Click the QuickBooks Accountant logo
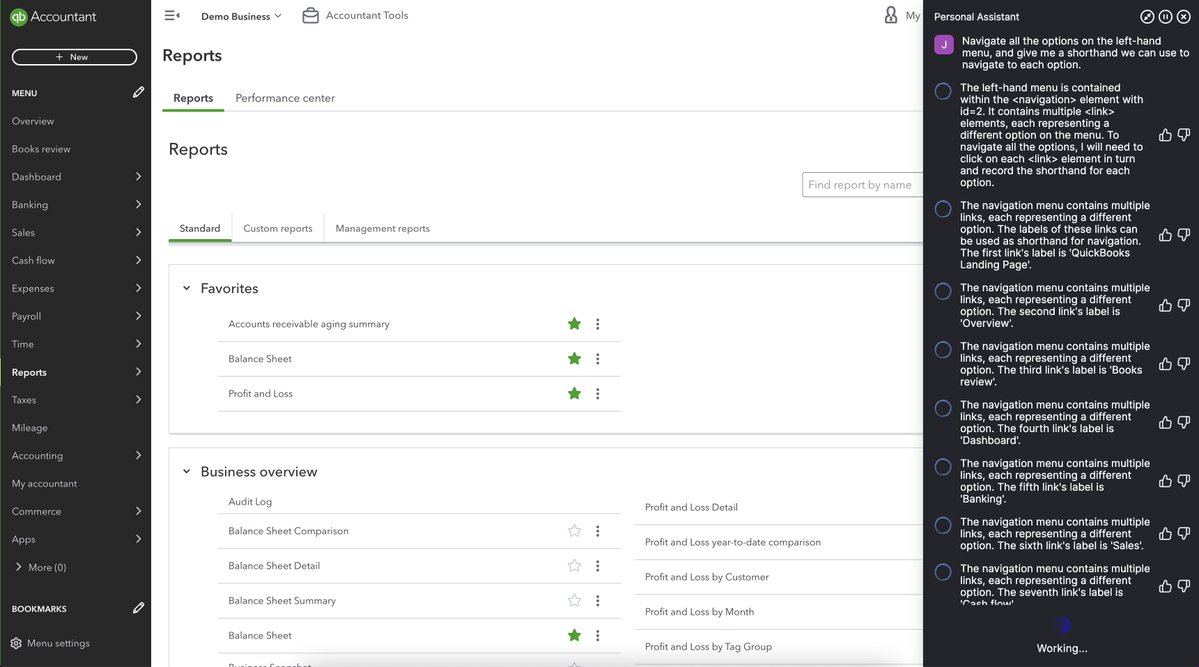 point(53,17)
